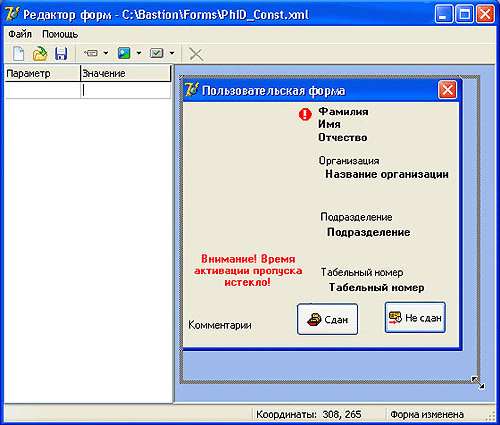Click the red exclamation warning icon
Image resolution: width=500 pixels, height=425 pixels.
pos(305,114)
